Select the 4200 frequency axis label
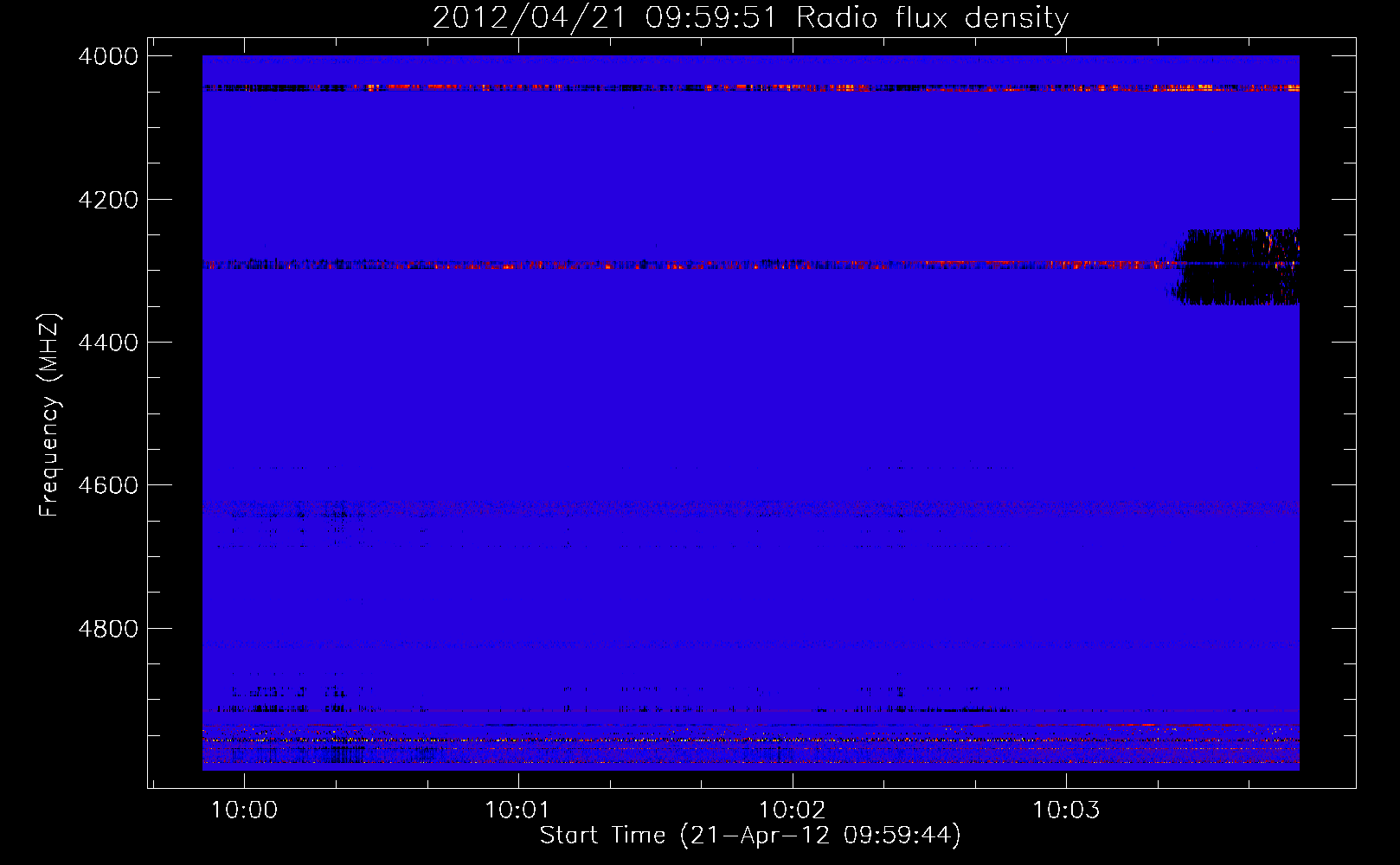 108,200
